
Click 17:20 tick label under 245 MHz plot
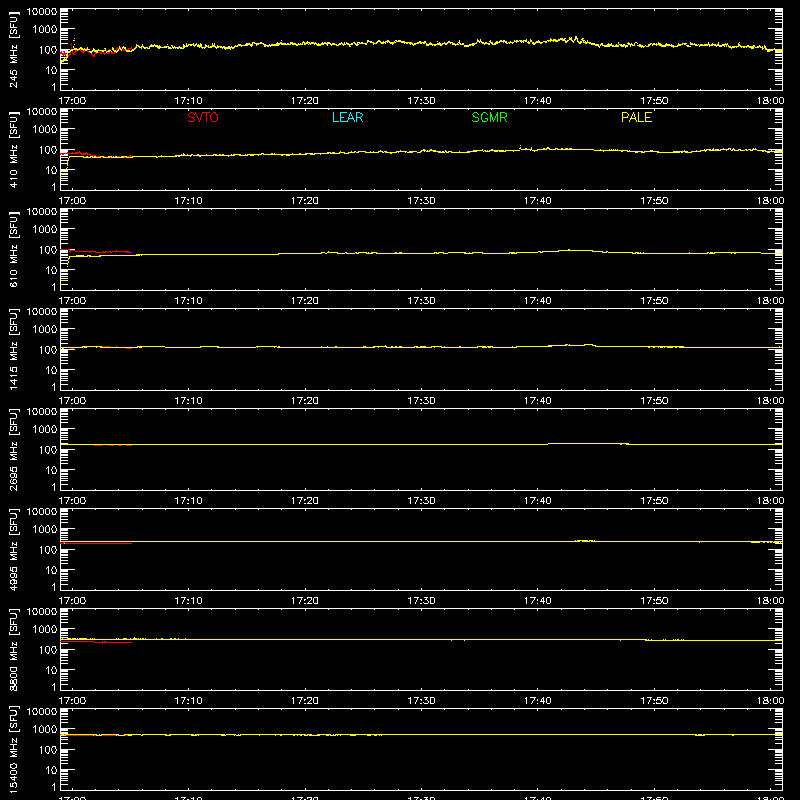pos(305,101)
